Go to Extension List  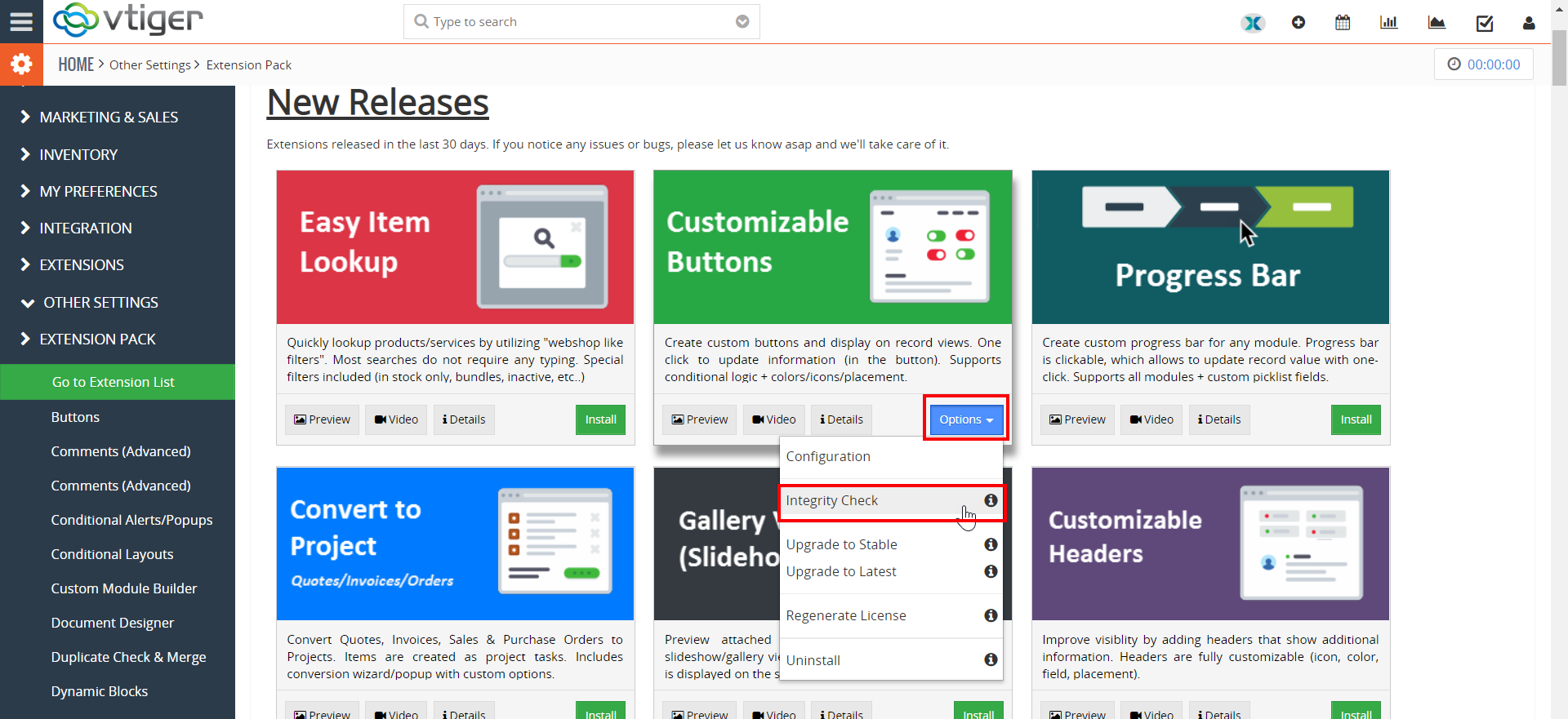click(x=118, y=382)
